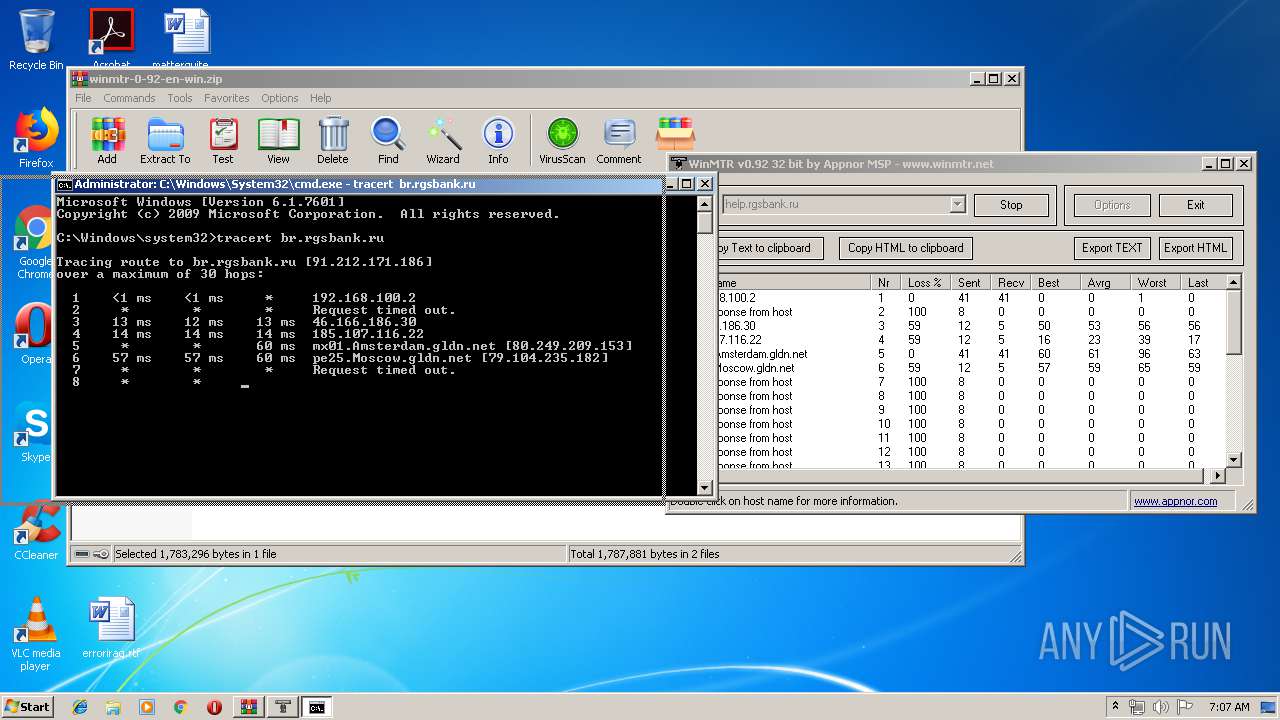Open the WinRAR File menu

[x=83, y=98]
